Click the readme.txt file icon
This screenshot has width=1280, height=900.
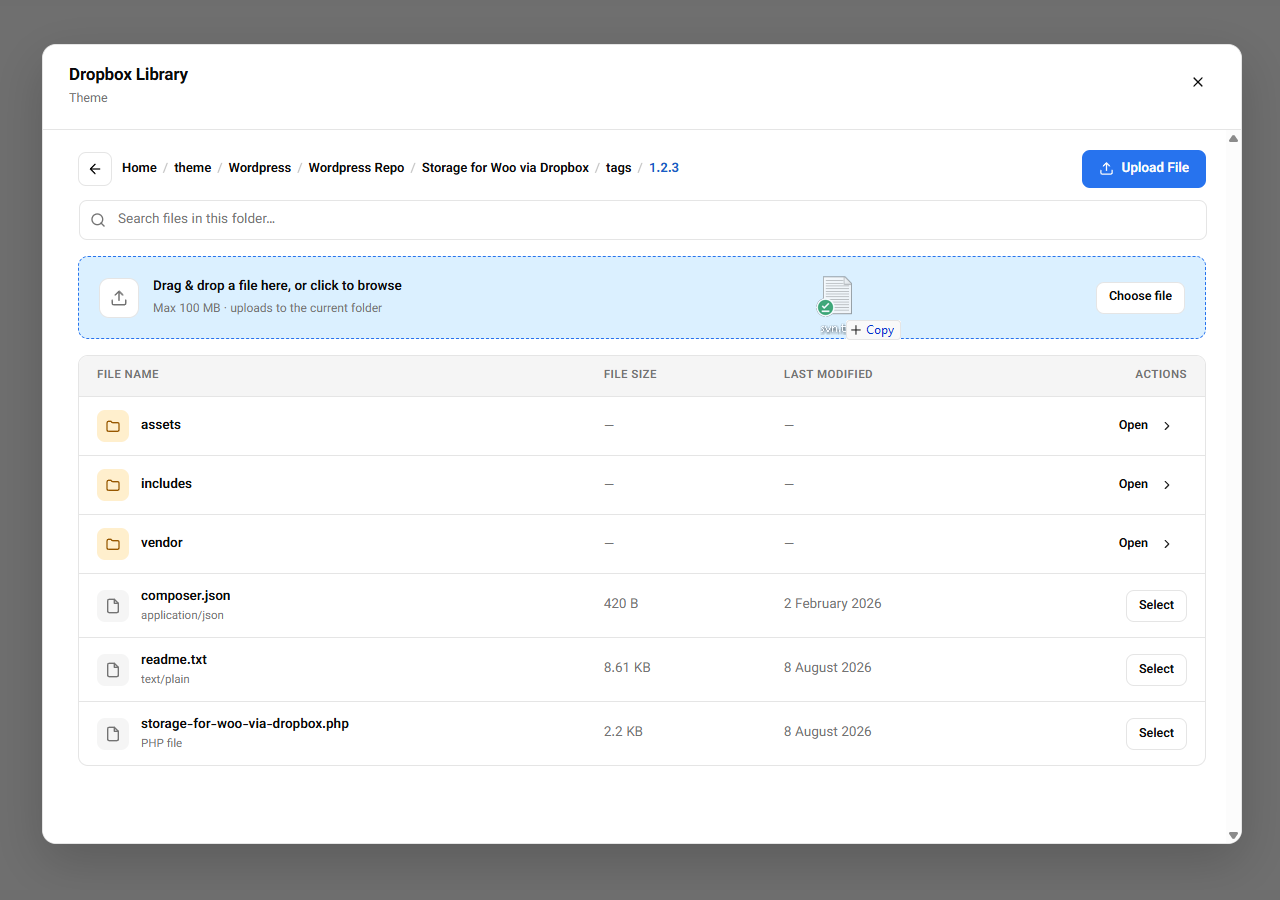[x=113, y=670]
